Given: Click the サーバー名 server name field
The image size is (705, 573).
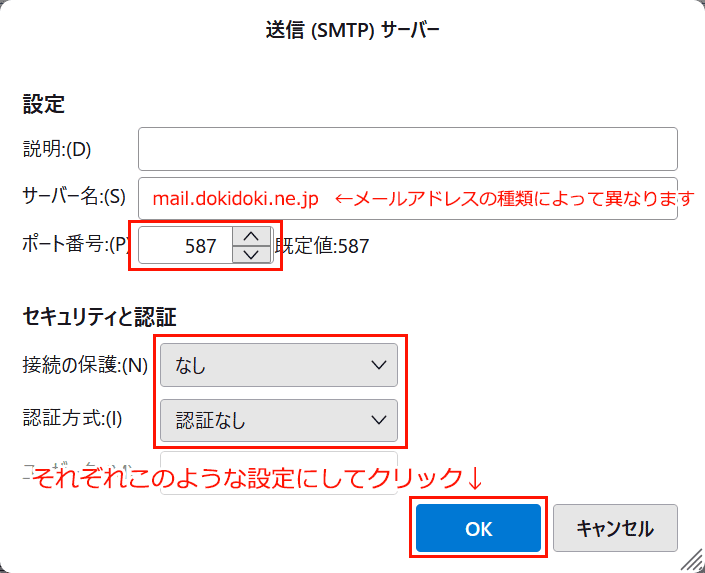Looking at the screenshot, I should (x=407, y=198).
